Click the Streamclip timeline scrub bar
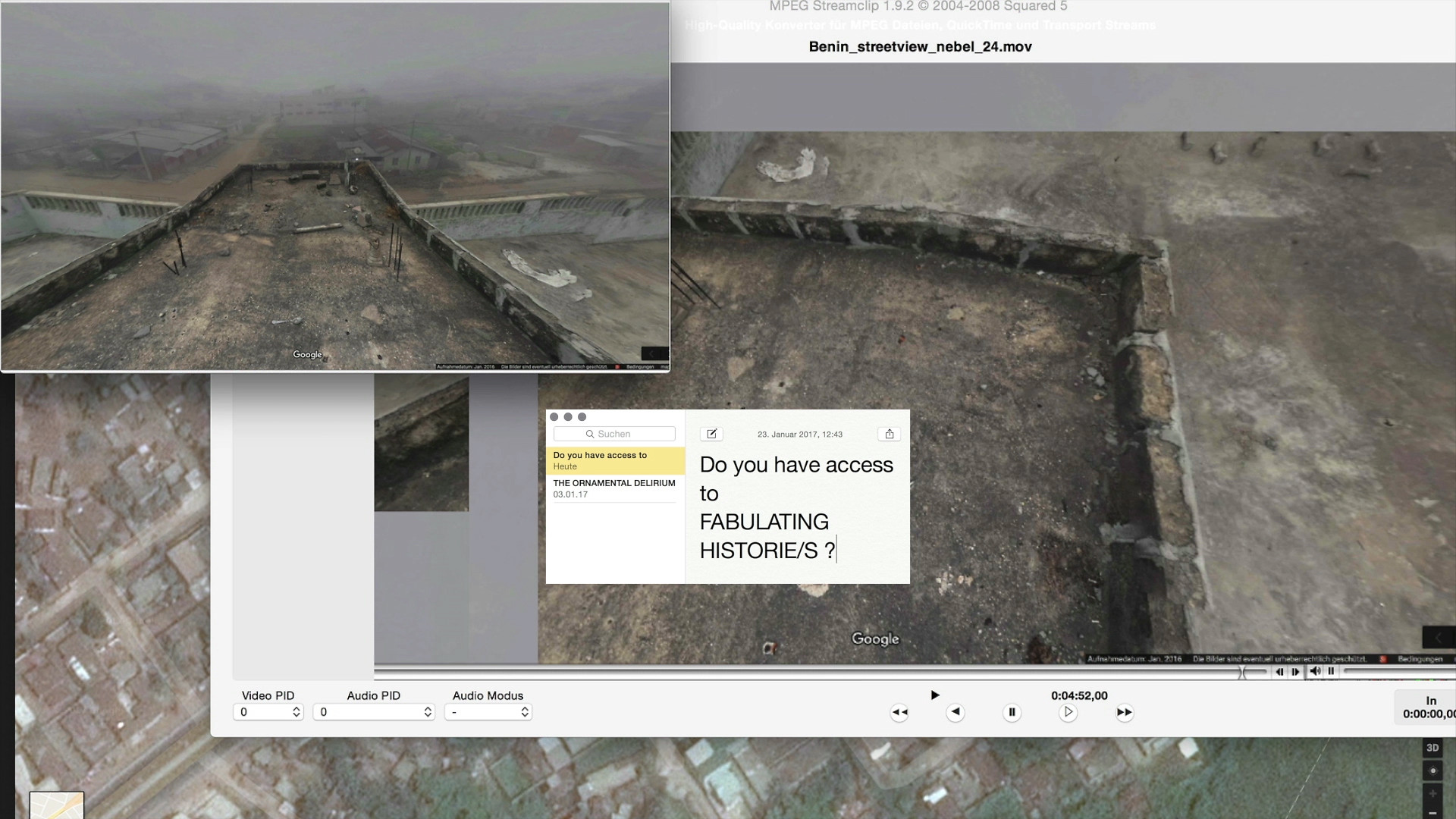Viewport: 1456px width, 819px height. point(758,671)
